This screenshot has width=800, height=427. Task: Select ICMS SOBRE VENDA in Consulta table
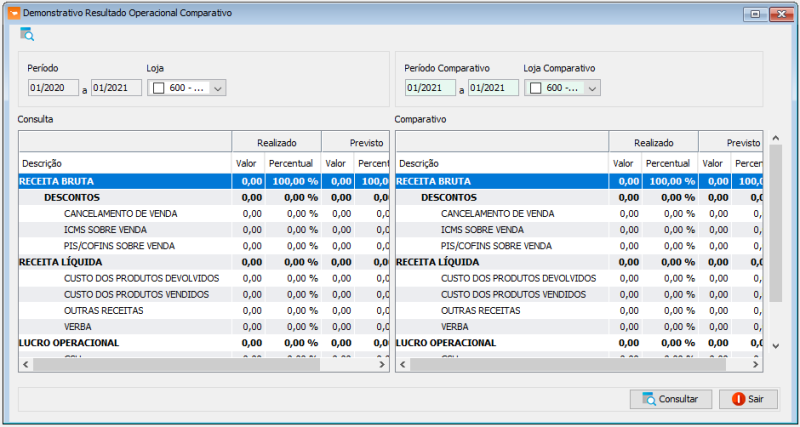pyautogui.click(x=204, y=230)
